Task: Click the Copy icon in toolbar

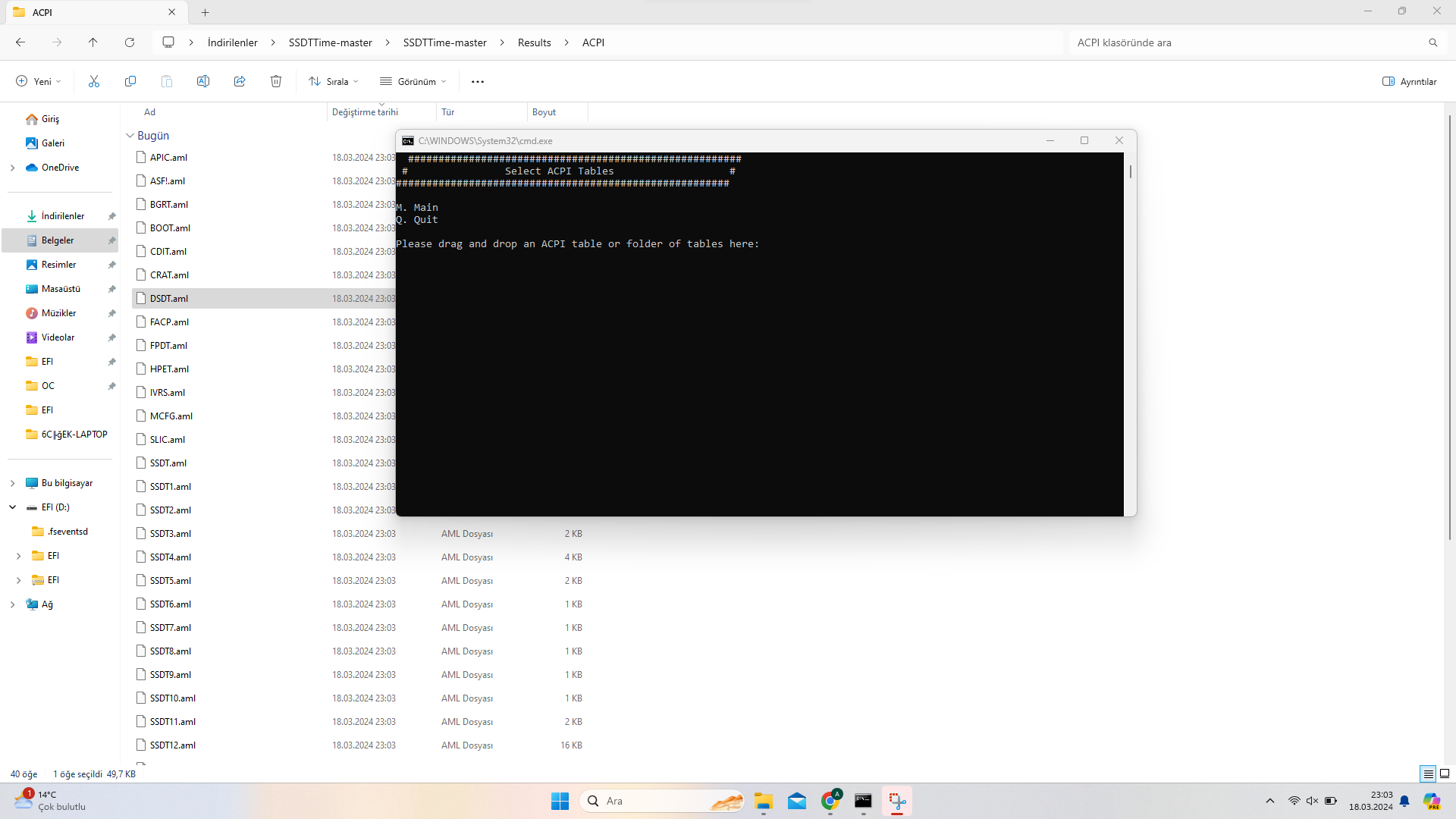Action: [x=130, y=81]
